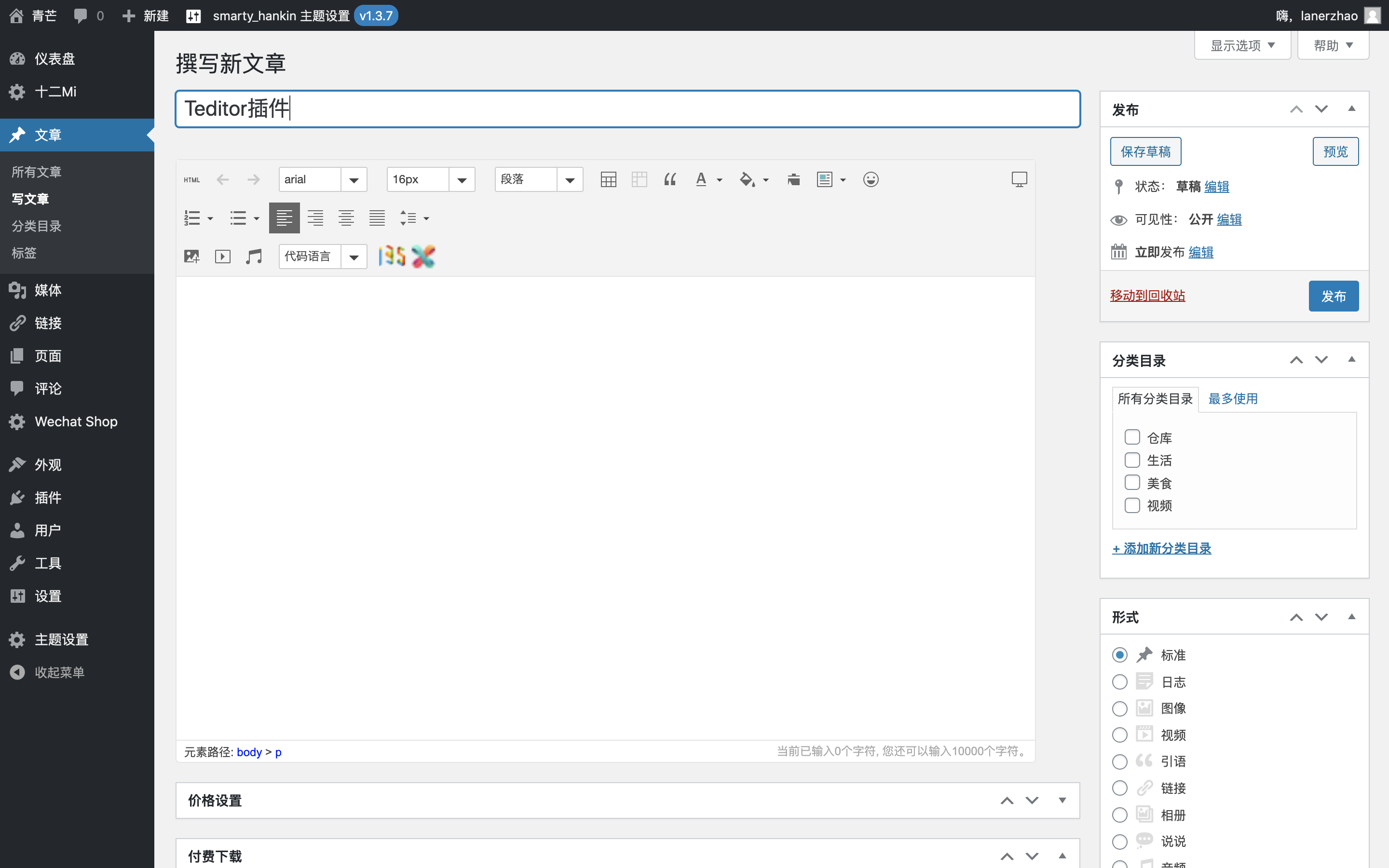Toggle fullscreen editor monitor icon

point(1020,180)
